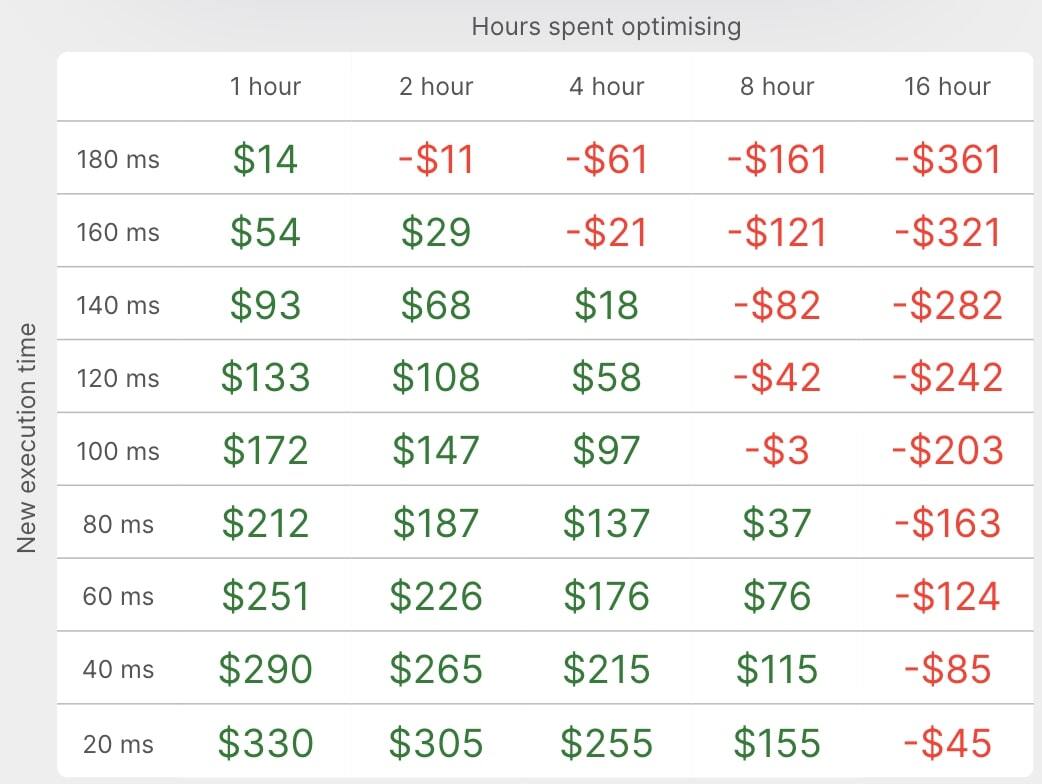Click the Hours spent optimising title
Screen dimensions: 1042x784
pyautogui.click(x=606, y=27)
